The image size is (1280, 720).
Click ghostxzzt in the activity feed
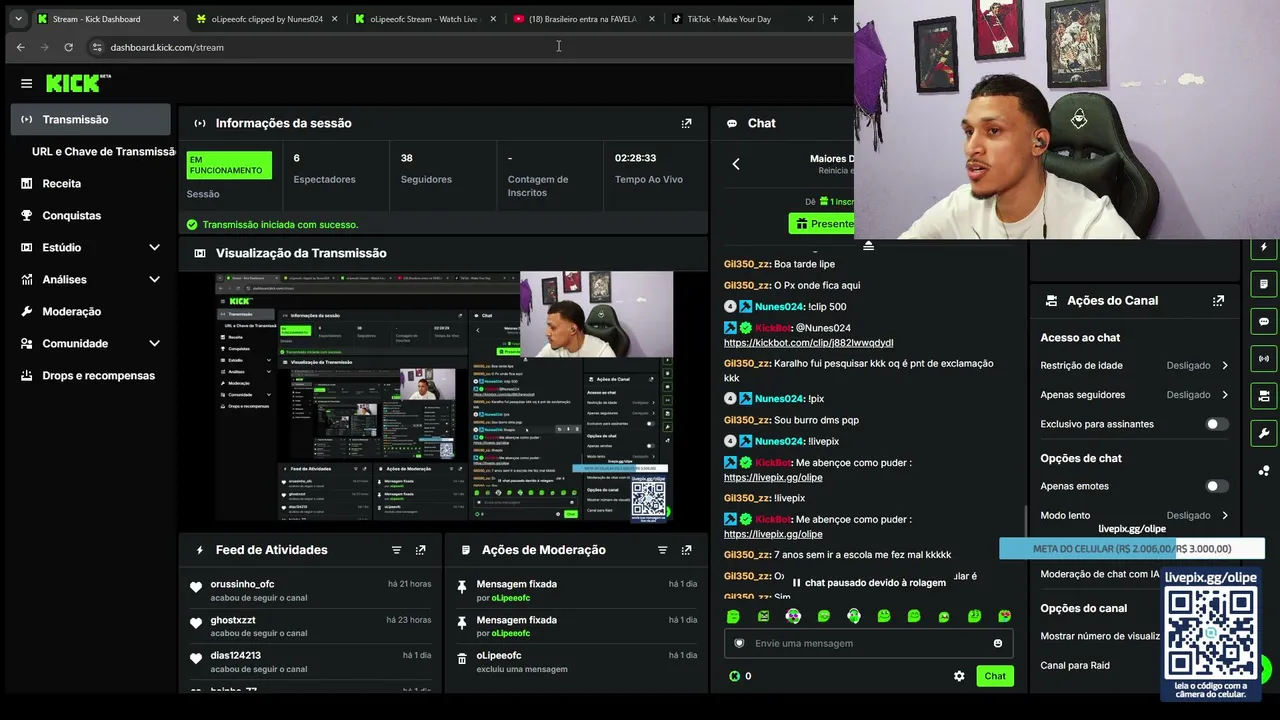coord(233,620)
